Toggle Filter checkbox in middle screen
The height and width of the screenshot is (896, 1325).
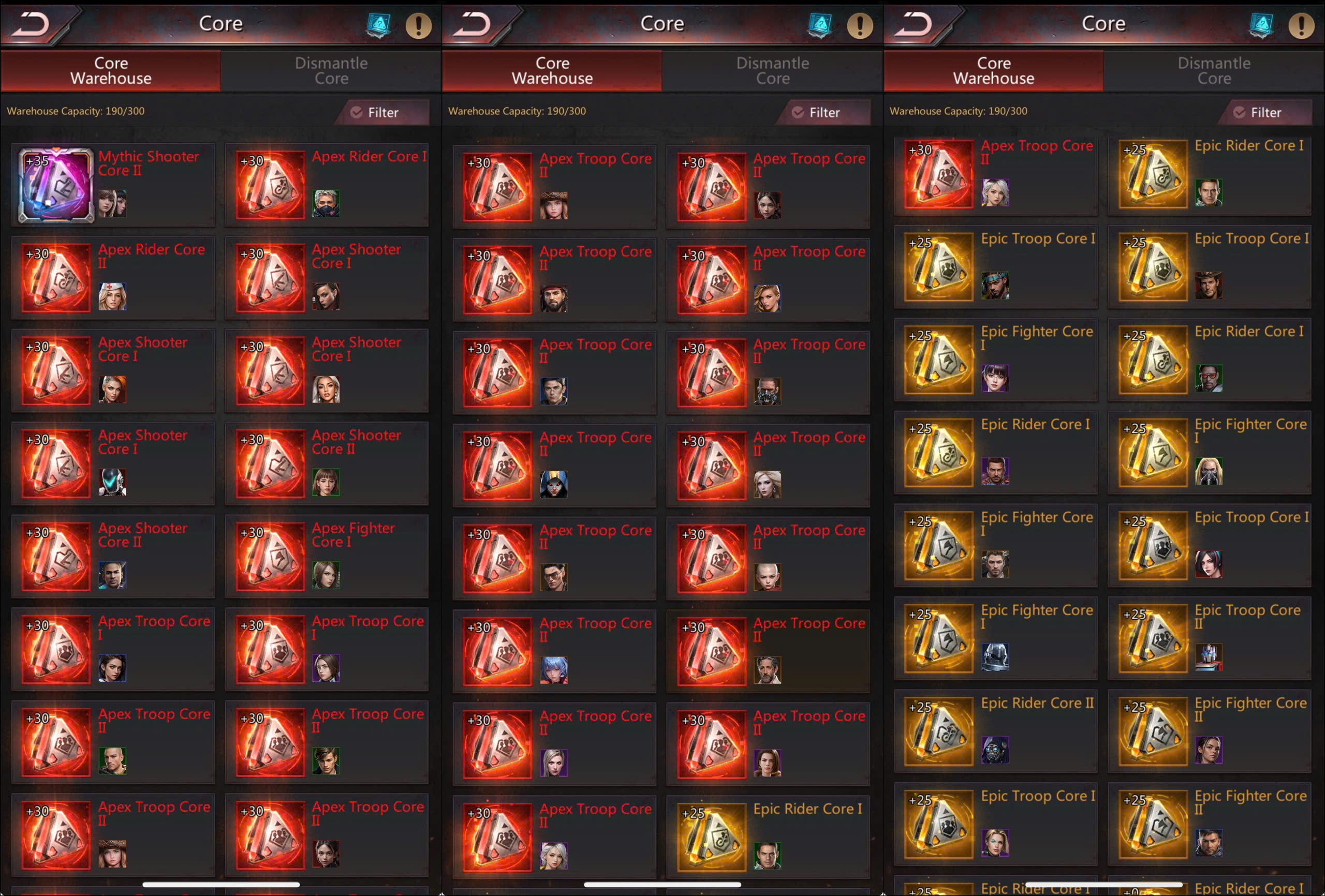pos(798,112)
